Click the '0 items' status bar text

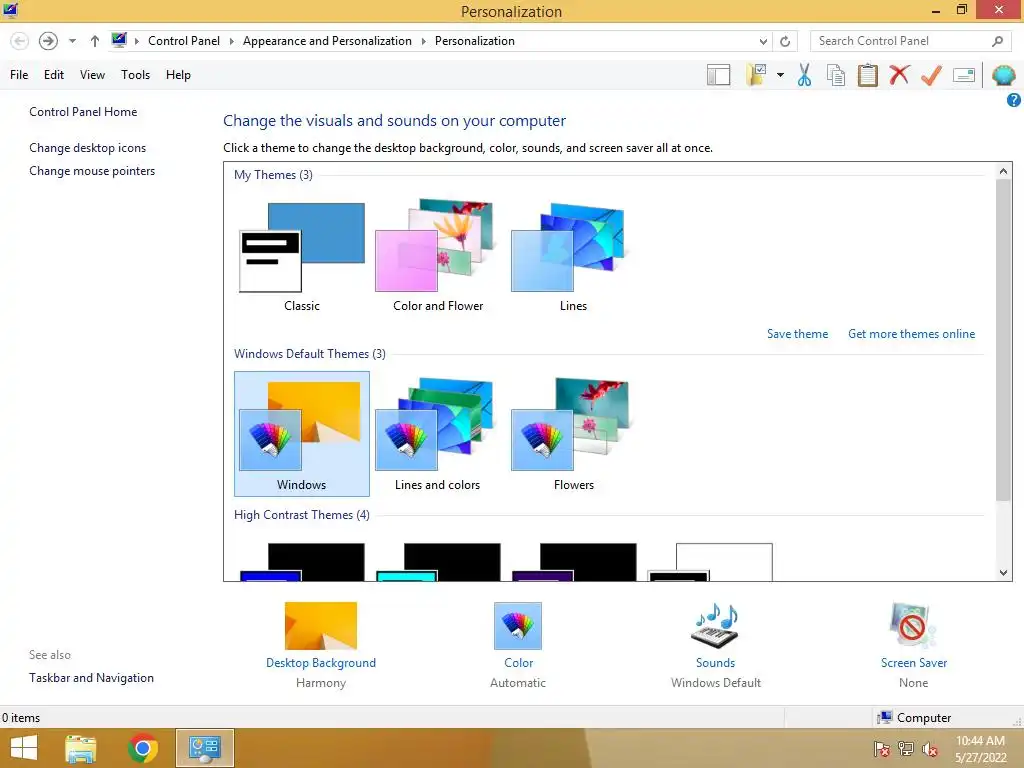point(21,718)
